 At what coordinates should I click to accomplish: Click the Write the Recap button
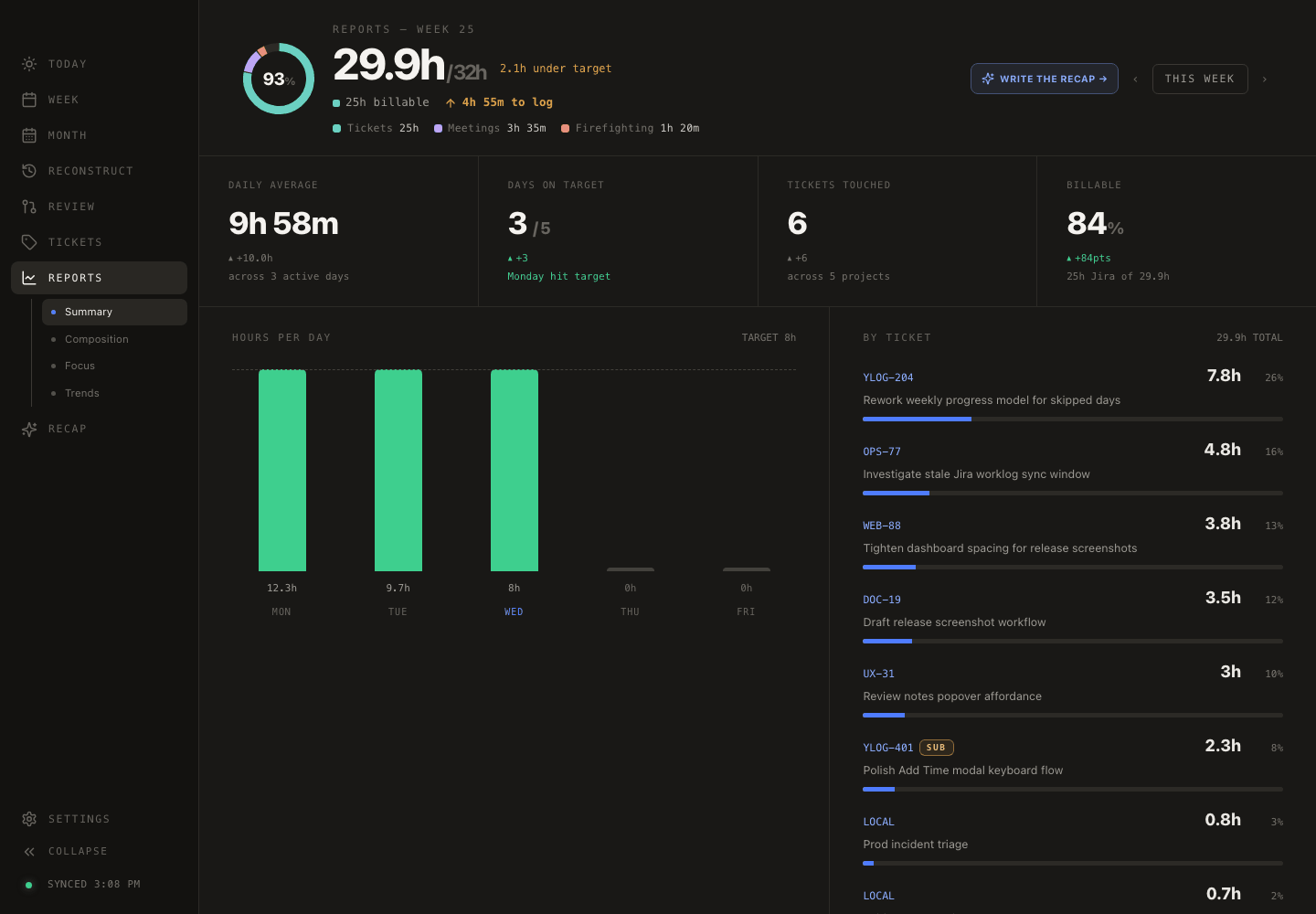pyautogui.click(x=1044, y=79)
